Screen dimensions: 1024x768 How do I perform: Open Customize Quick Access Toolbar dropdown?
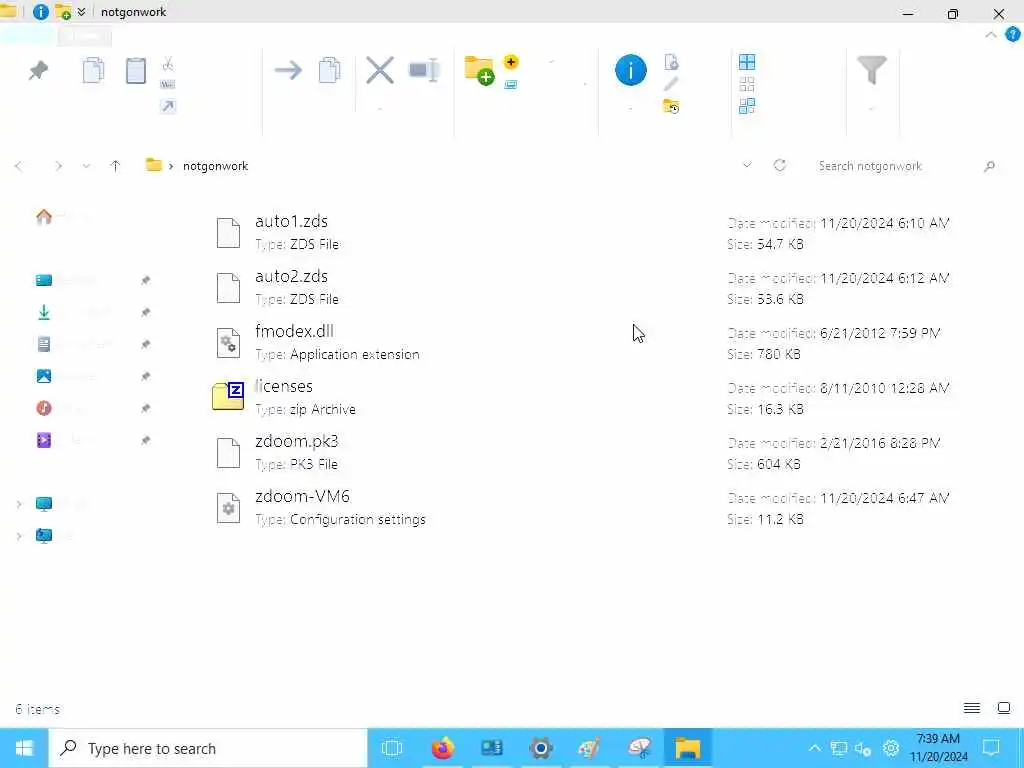tap(82, 12)
